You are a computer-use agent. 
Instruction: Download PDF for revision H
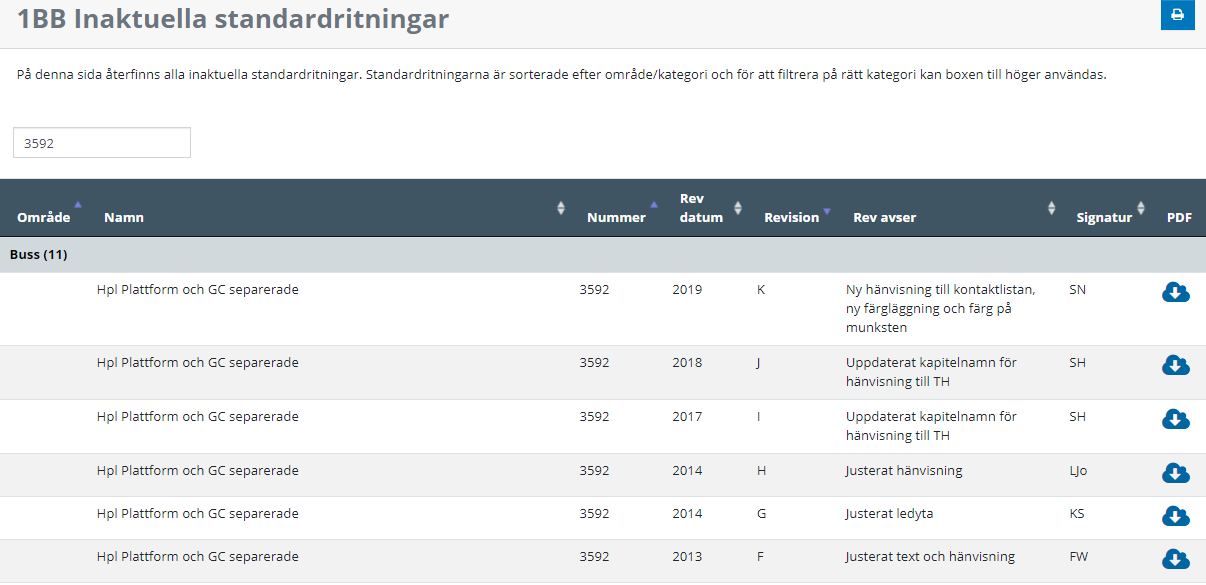click(x=1175, y=472)
